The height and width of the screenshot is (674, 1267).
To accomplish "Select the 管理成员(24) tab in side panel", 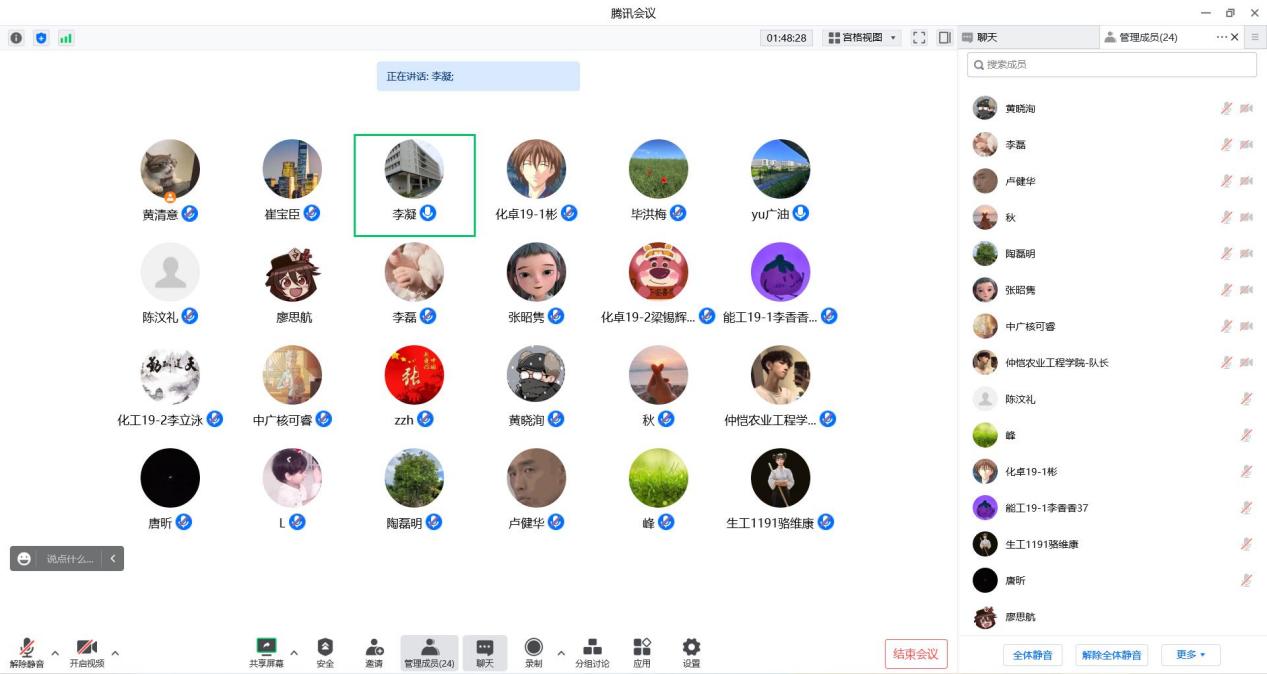I will [x=1154, y=37].
